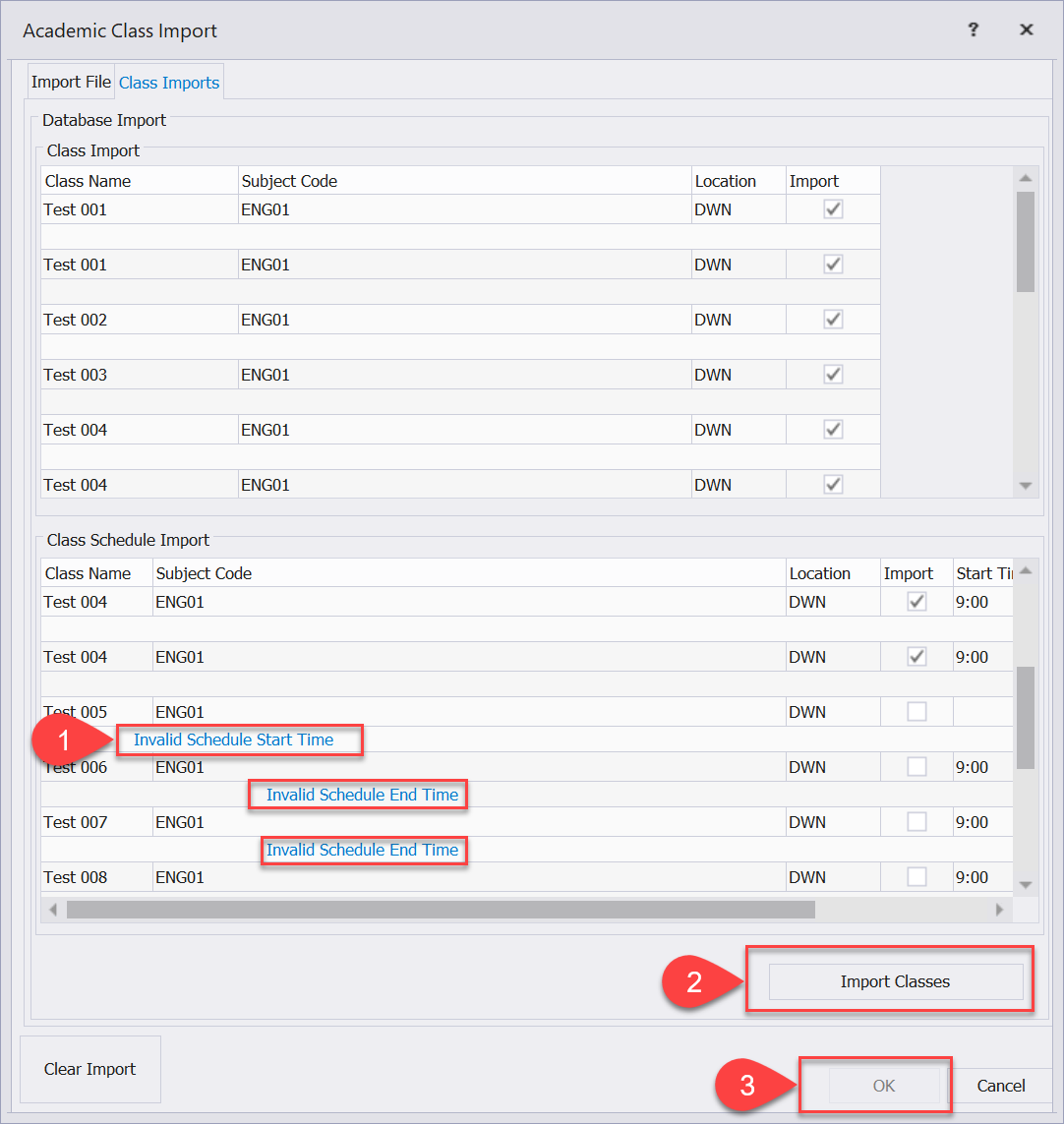Image resolution: width=1064 pixels, height=1124 pixels.
Task: Click the Class Schedule Import horizontal scrollbar thumb
Action: pyautogui.click(x=441, y=910)
